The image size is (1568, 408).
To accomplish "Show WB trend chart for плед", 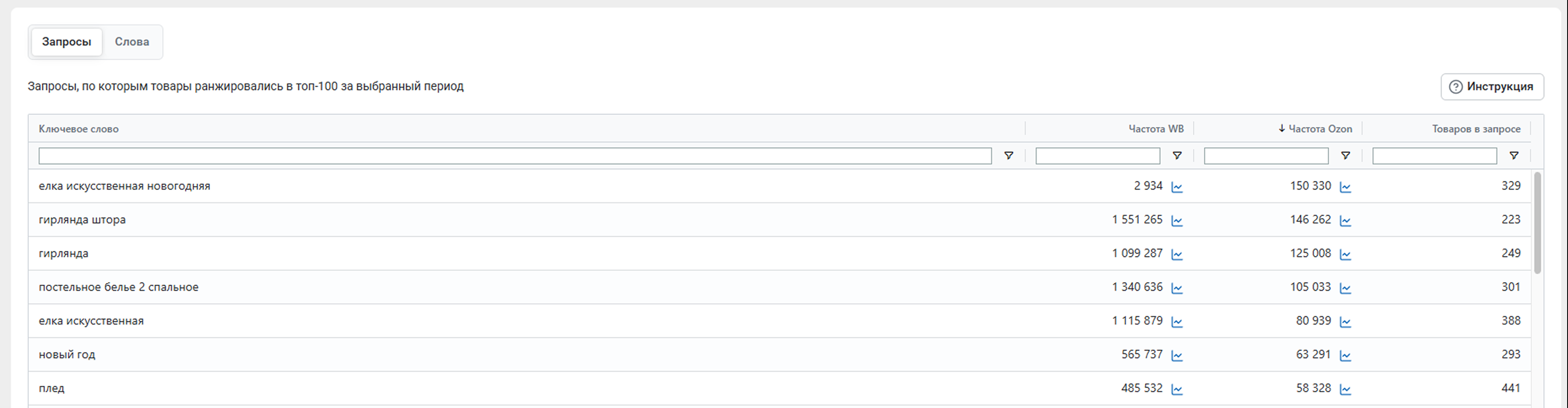I will [1176, 389].
